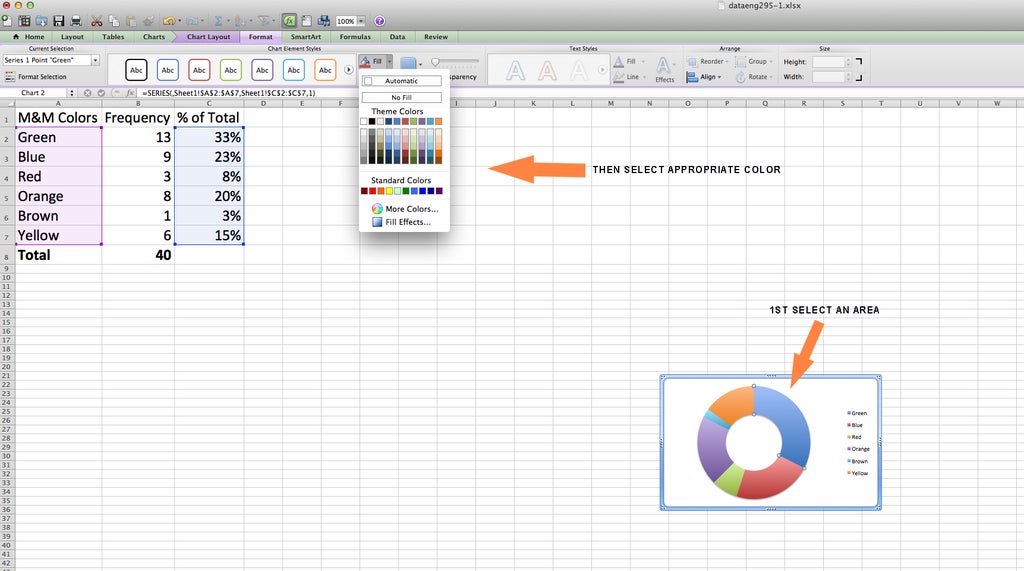This screenshot has height=571, width=1024.
Task: Choose No Fill in the fill menu
Action: click(x=401, y=97)
